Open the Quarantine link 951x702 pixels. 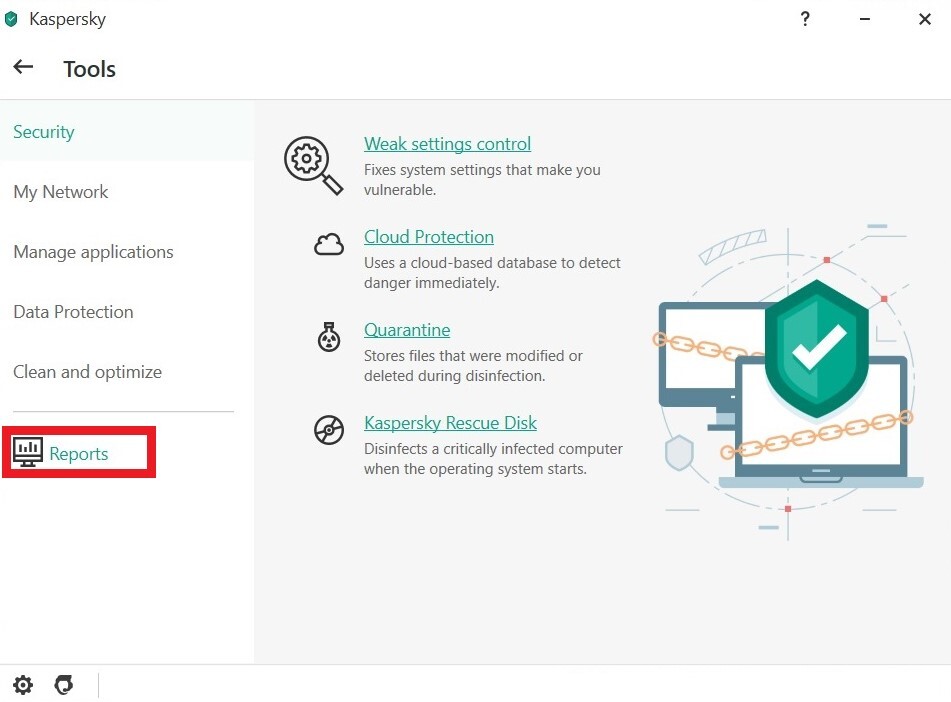[x=407, y=329]
